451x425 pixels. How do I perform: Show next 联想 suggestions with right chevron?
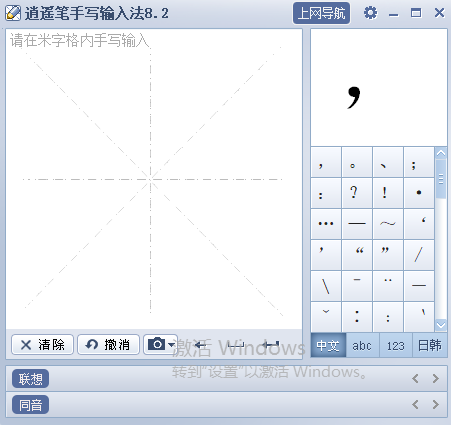(x=435, y=379)
